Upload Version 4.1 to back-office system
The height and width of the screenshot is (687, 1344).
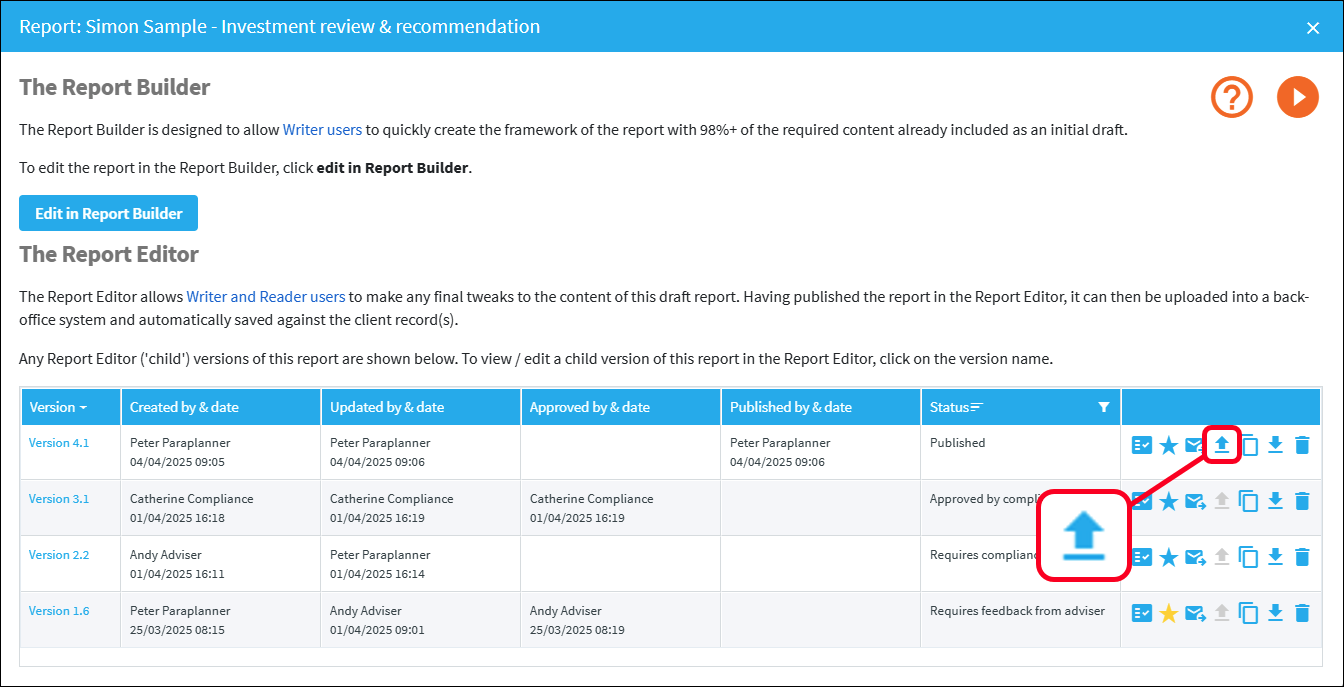click(x=1221, y=445)
